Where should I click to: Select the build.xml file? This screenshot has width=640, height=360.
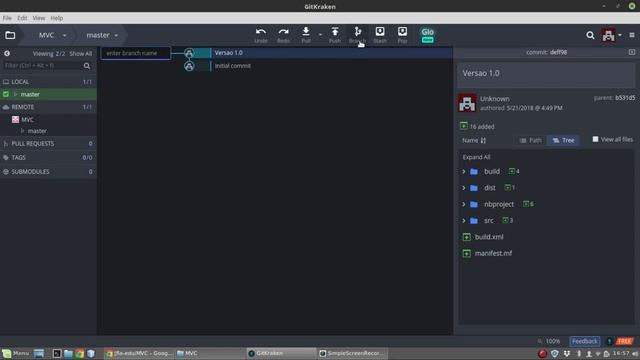click(489, 237)
